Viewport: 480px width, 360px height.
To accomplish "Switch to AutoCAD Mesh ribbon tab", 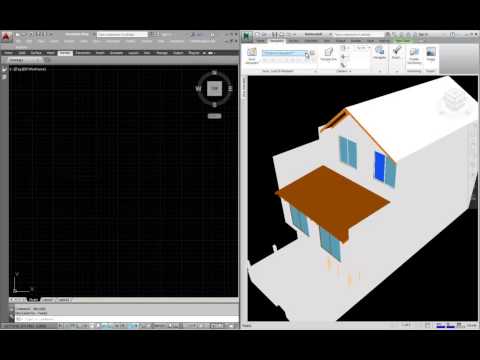I will click(x=50, y=53).
